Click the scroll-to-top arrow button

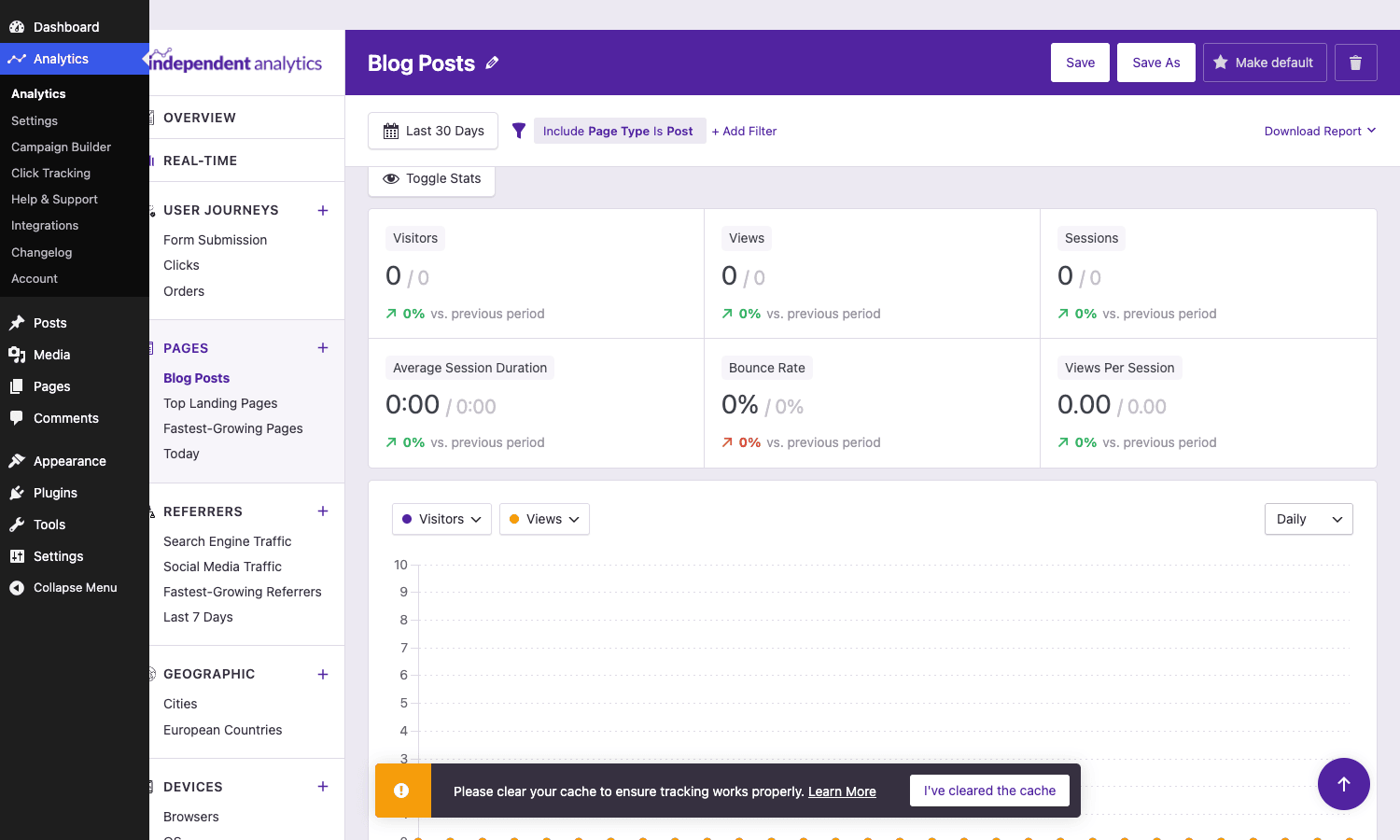click(x=1344, y=784)
